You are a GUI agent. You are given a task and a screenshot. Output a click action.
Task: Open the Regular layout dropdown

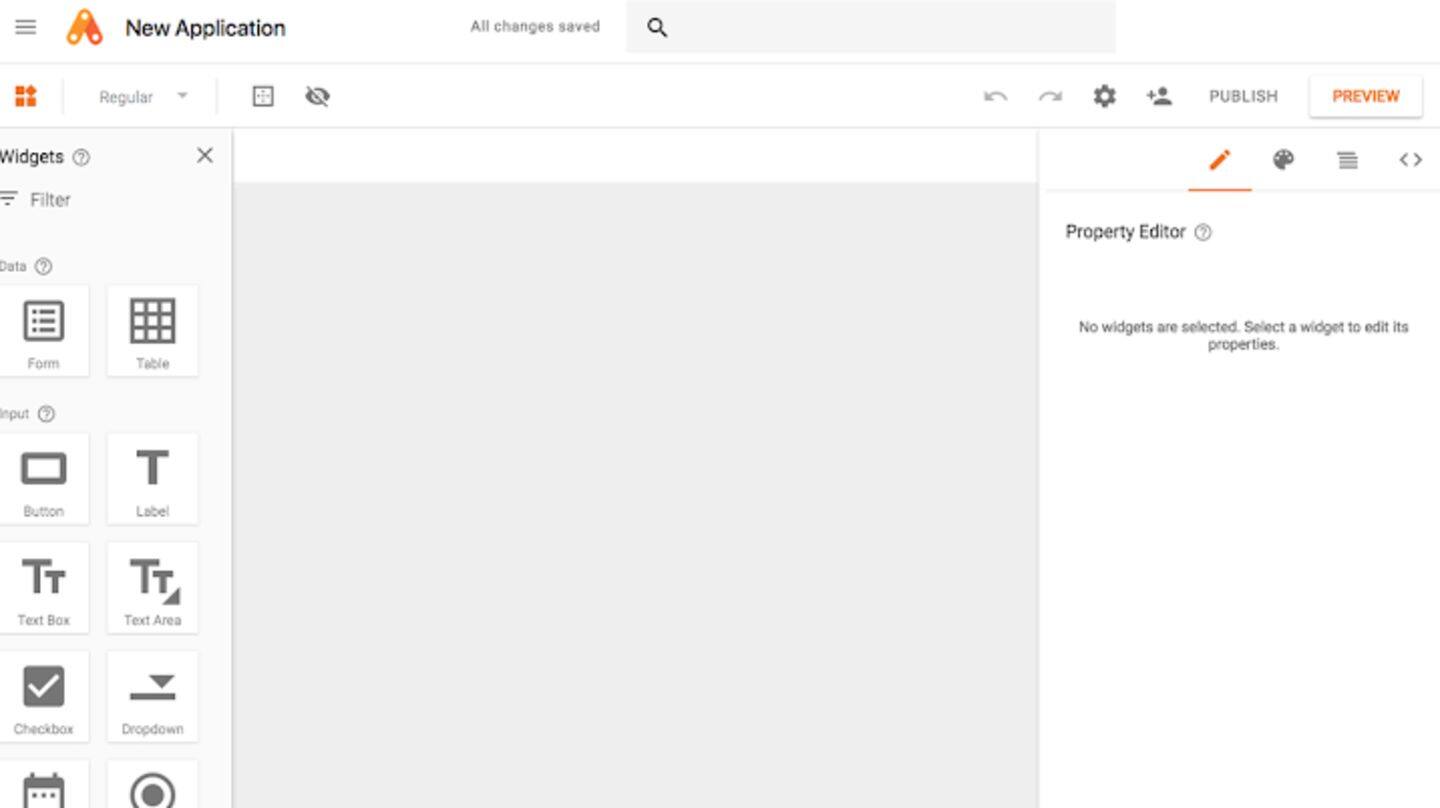tap(143, 97)
